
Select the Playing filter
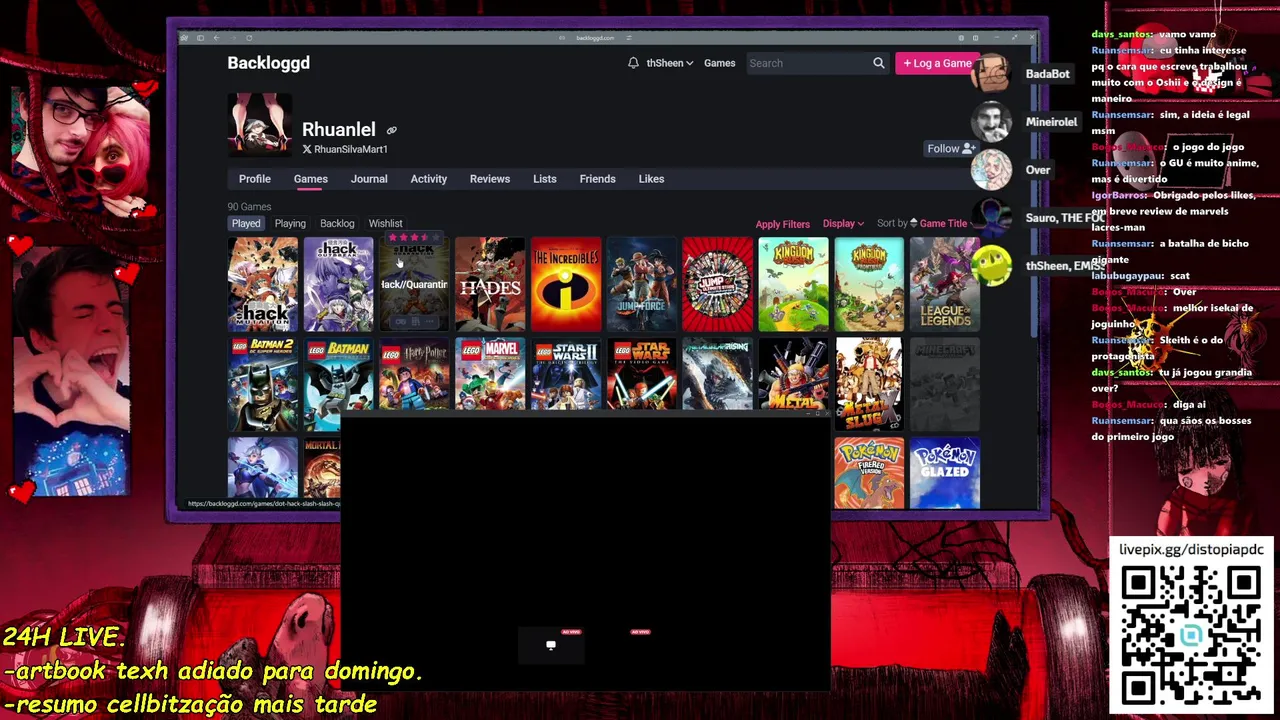290,224
